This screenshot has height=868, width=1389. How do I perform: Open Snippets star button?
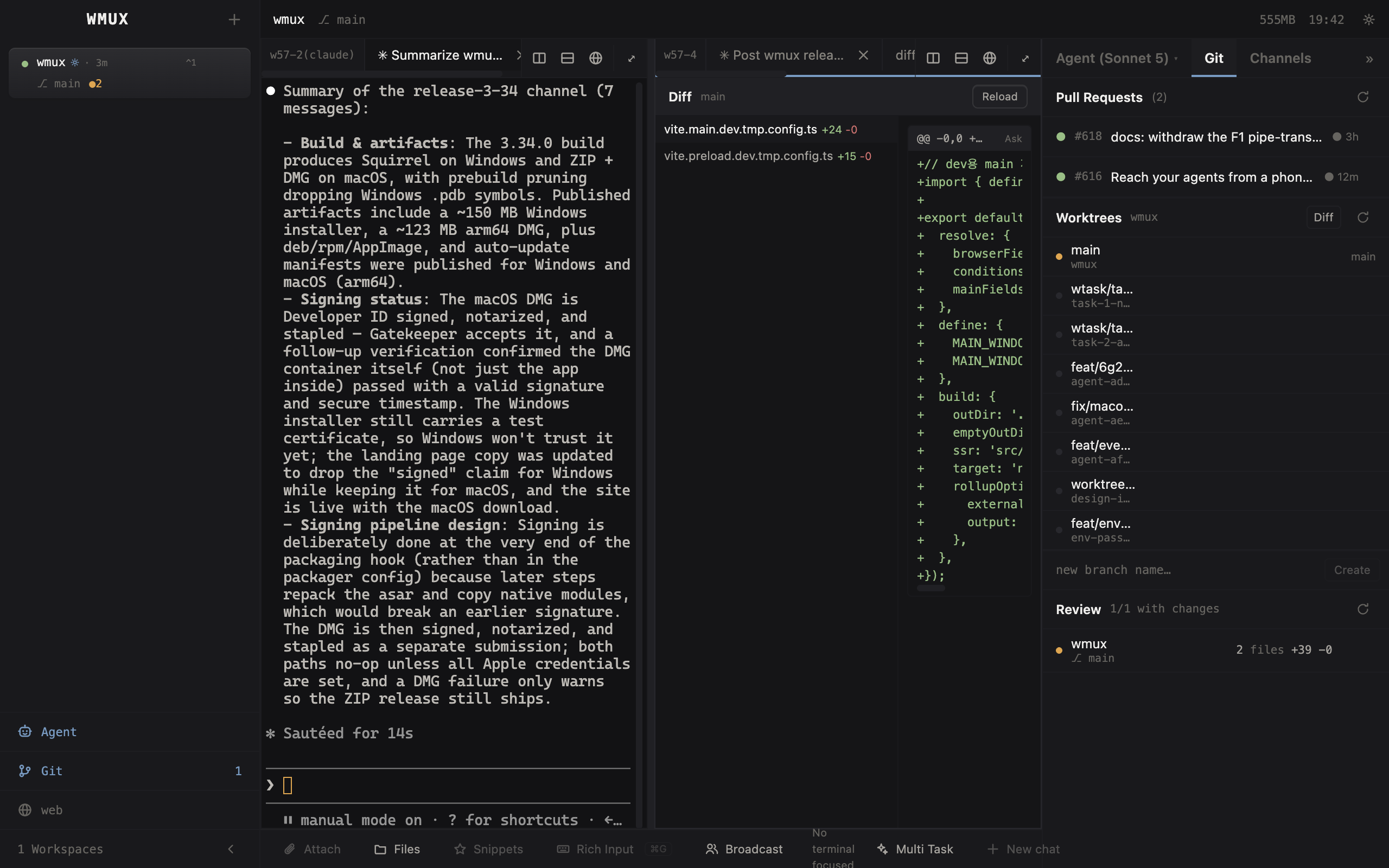488,849
